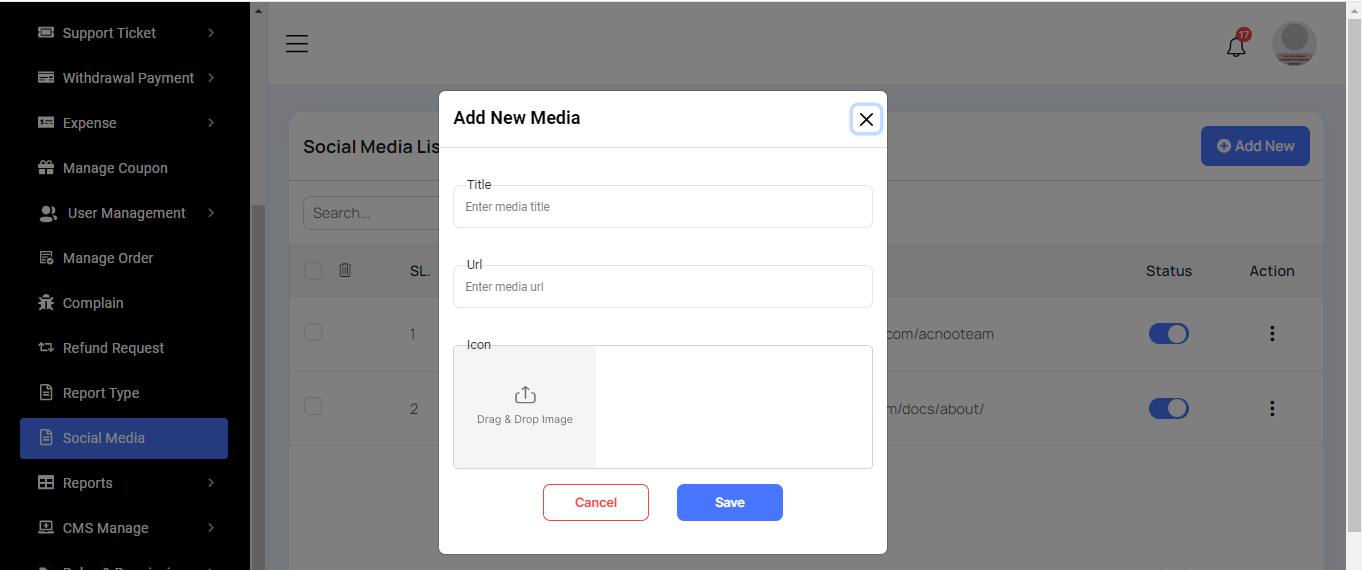The height and width of the screenshot is (570, 1362).
Task: Close the Add New Media dialog
Action: [866, 119]
